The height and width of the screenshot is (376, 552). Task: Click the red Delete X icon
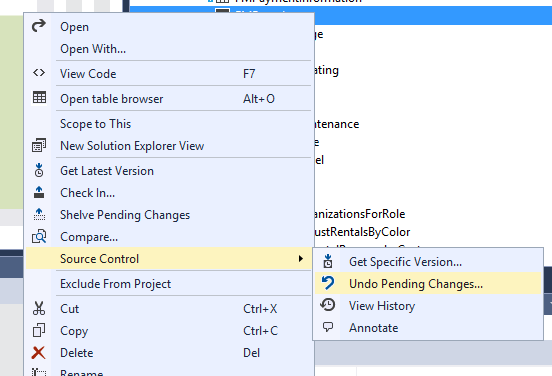point(38,352)
